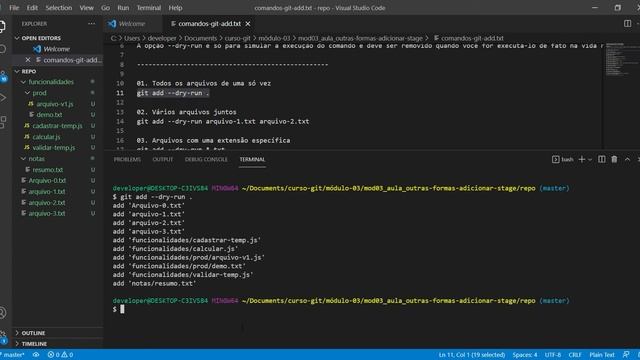Select the bash terminal indicator
640x360 pixels.
tap(562, 159)
